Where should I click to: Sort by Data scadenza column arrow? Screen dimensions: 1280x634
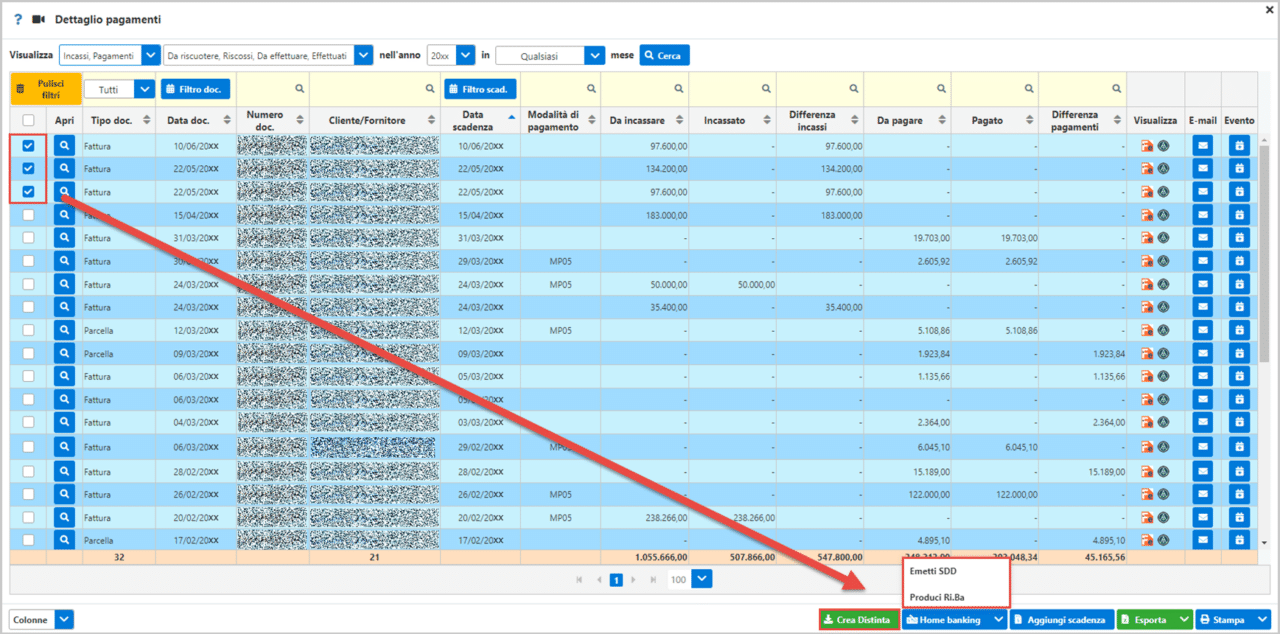tap(509, 119)
